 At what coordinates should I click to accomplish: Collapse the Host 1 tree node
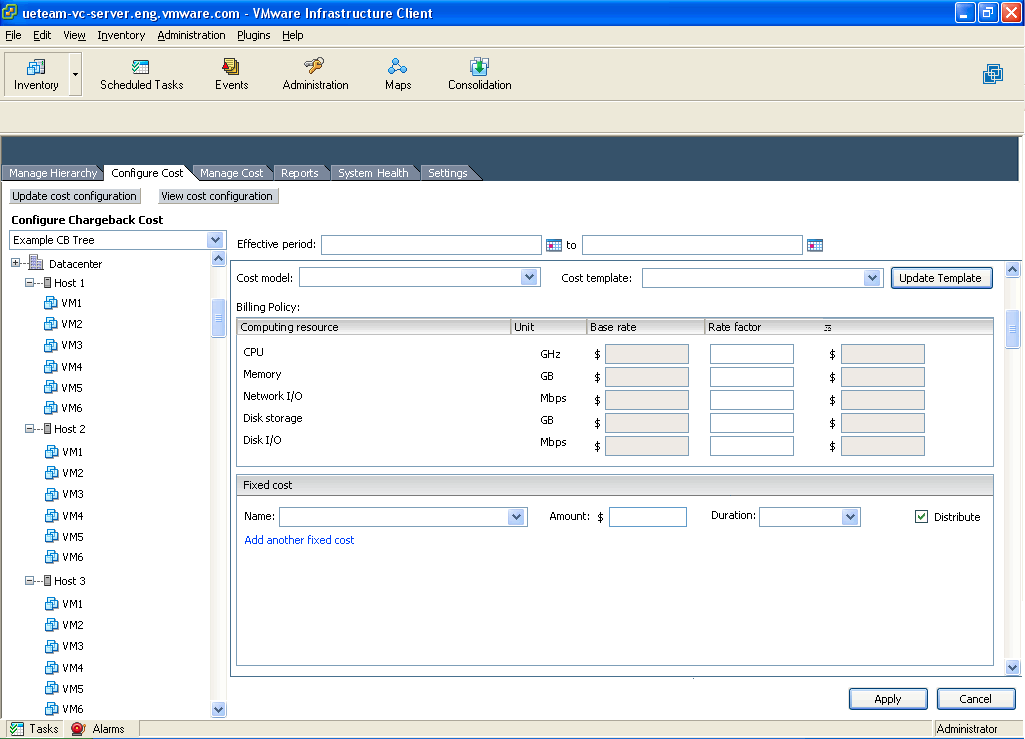click(30, 283)
